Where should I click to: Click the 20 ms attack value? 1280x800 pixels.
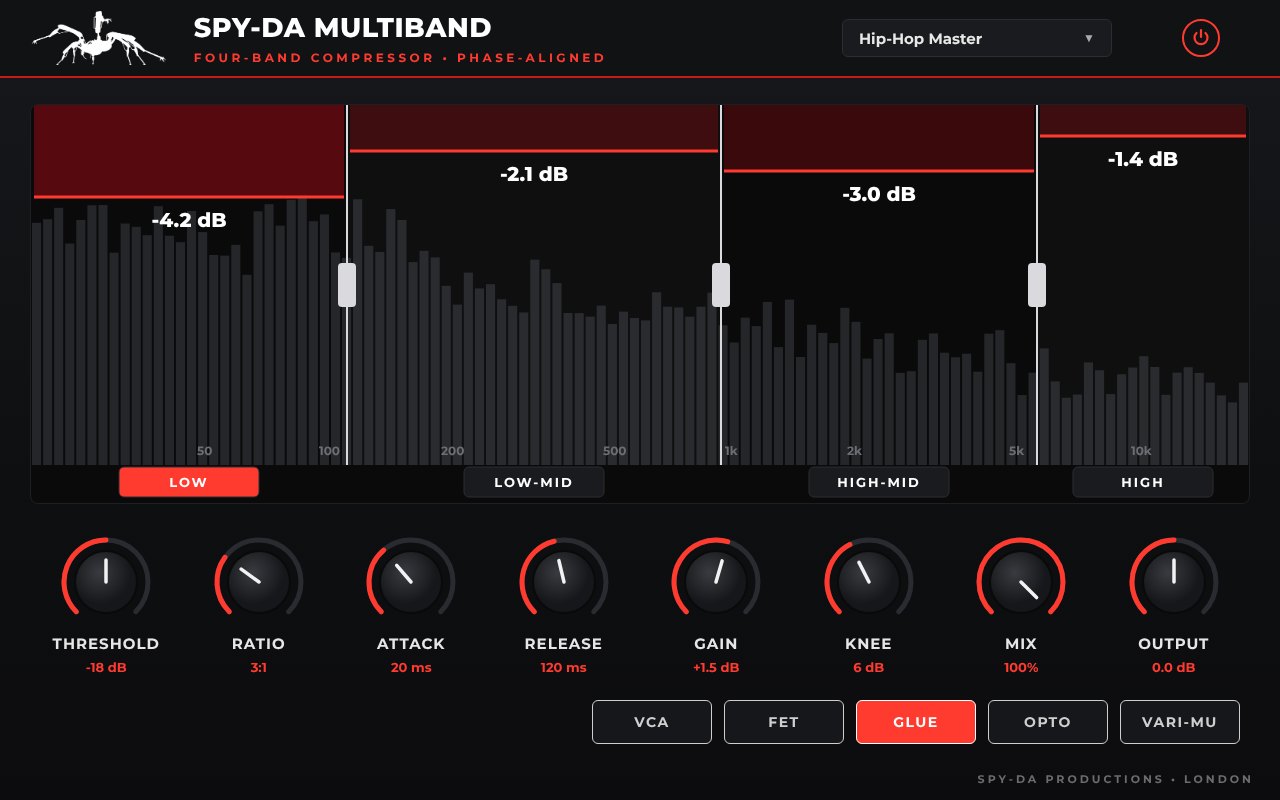pyautogui.click(x=411, y=667)
